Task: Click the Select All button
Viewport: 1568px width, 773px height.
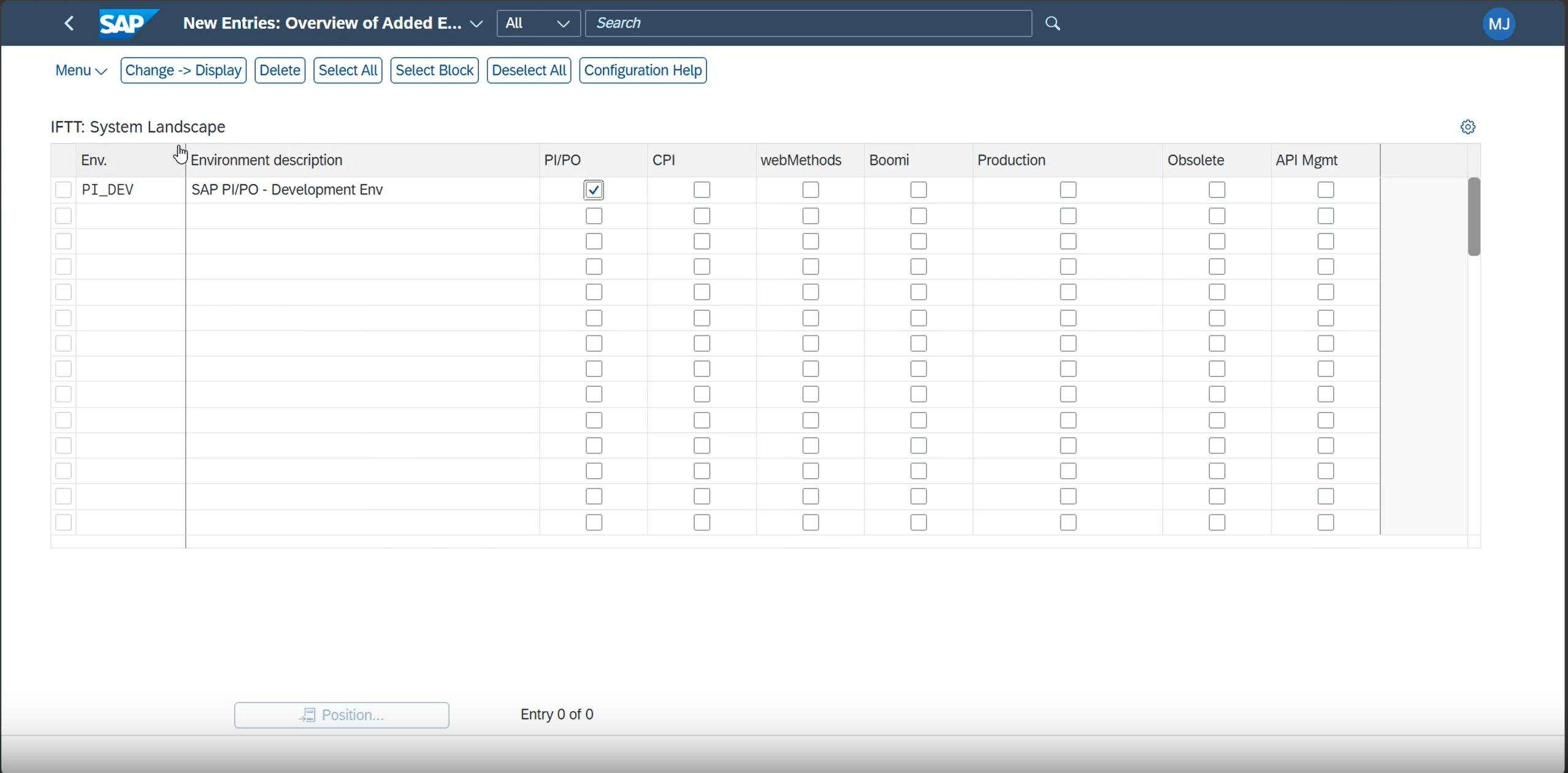Action: click(x=348, y=70)
